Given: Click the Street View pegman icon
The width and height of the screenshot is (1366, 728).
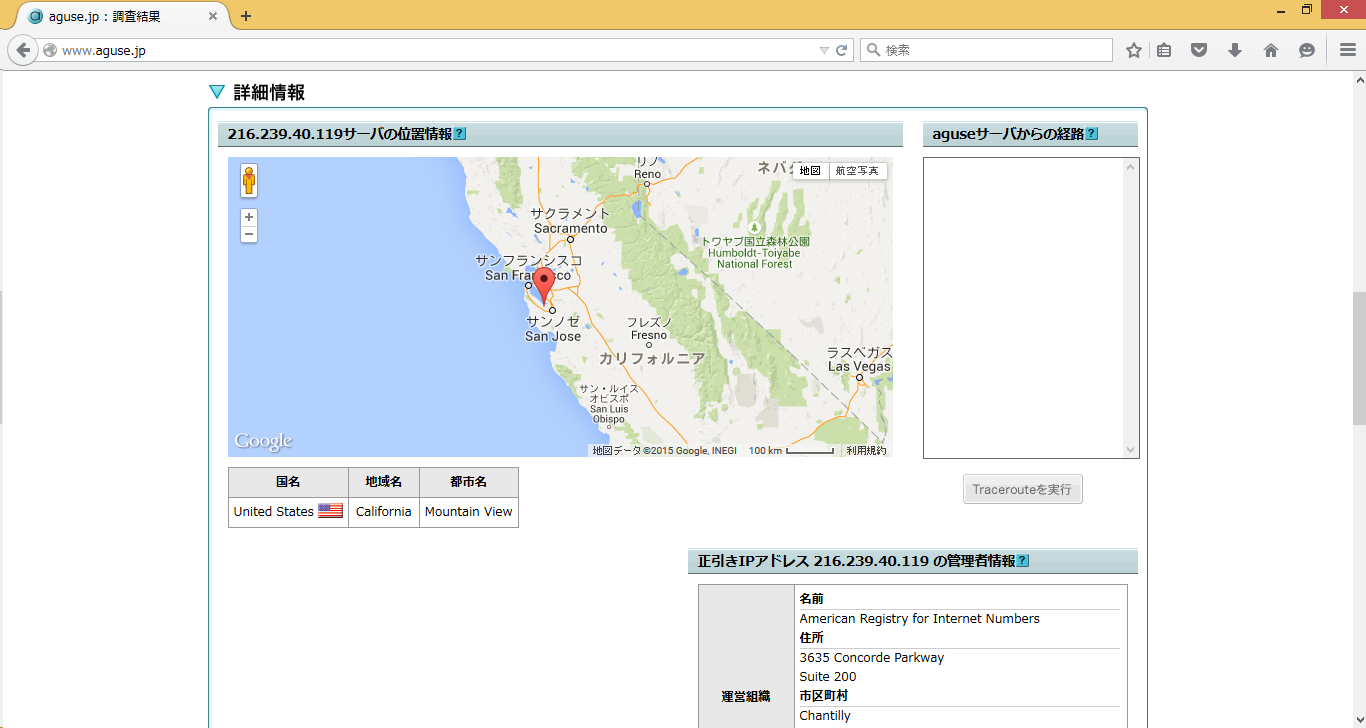Looking at the screenshot, I should point(249,181).
